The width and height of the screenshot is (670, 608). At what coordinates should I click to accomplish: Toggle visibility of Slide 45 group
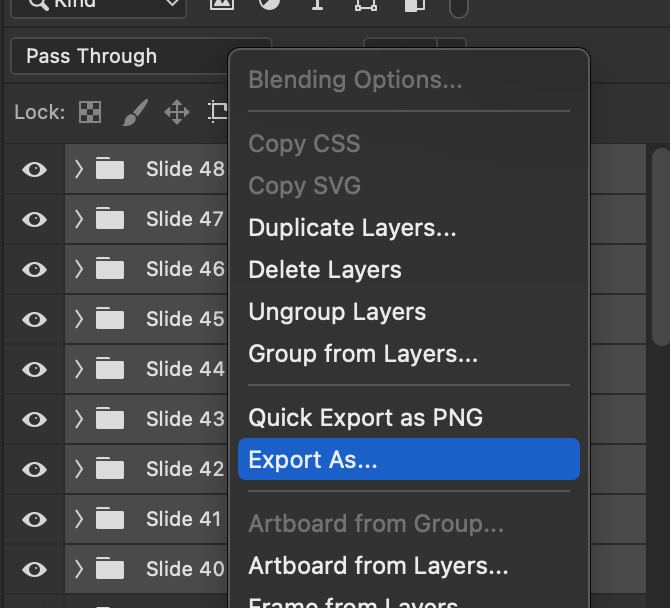(35, 319)
